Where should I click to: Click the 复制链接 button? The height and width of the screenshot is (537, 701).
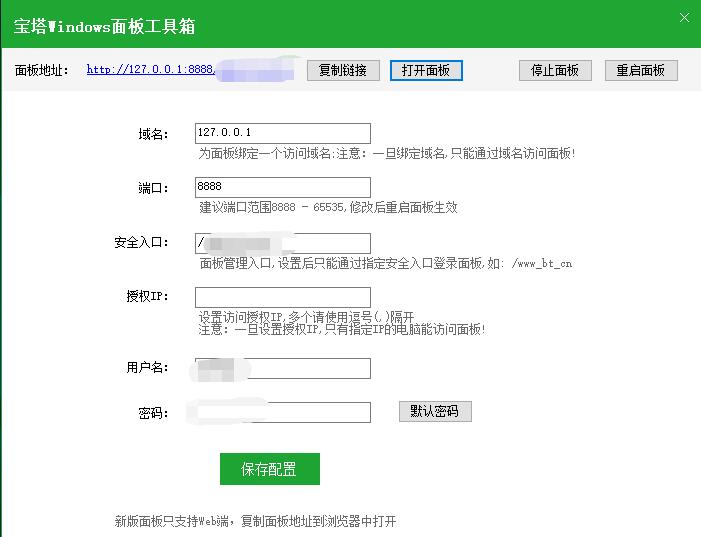[x=343, y=70]
